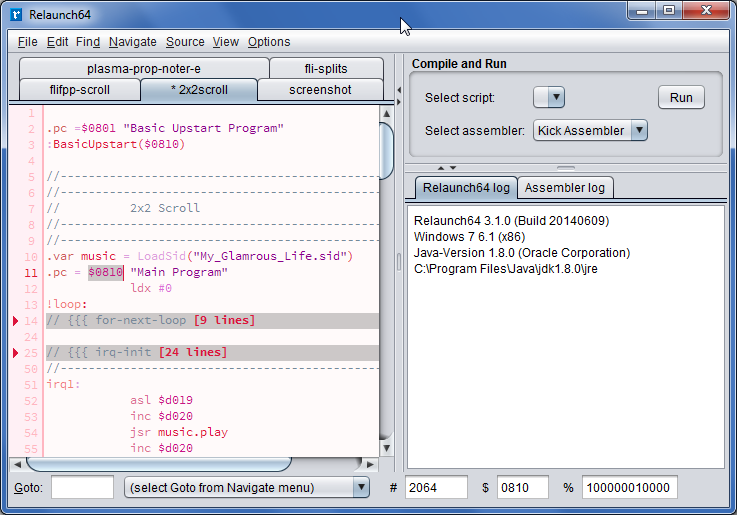Viewport: 737px width, 515px height.
Task: Open the Goto selection combo box
Action: 246,488
